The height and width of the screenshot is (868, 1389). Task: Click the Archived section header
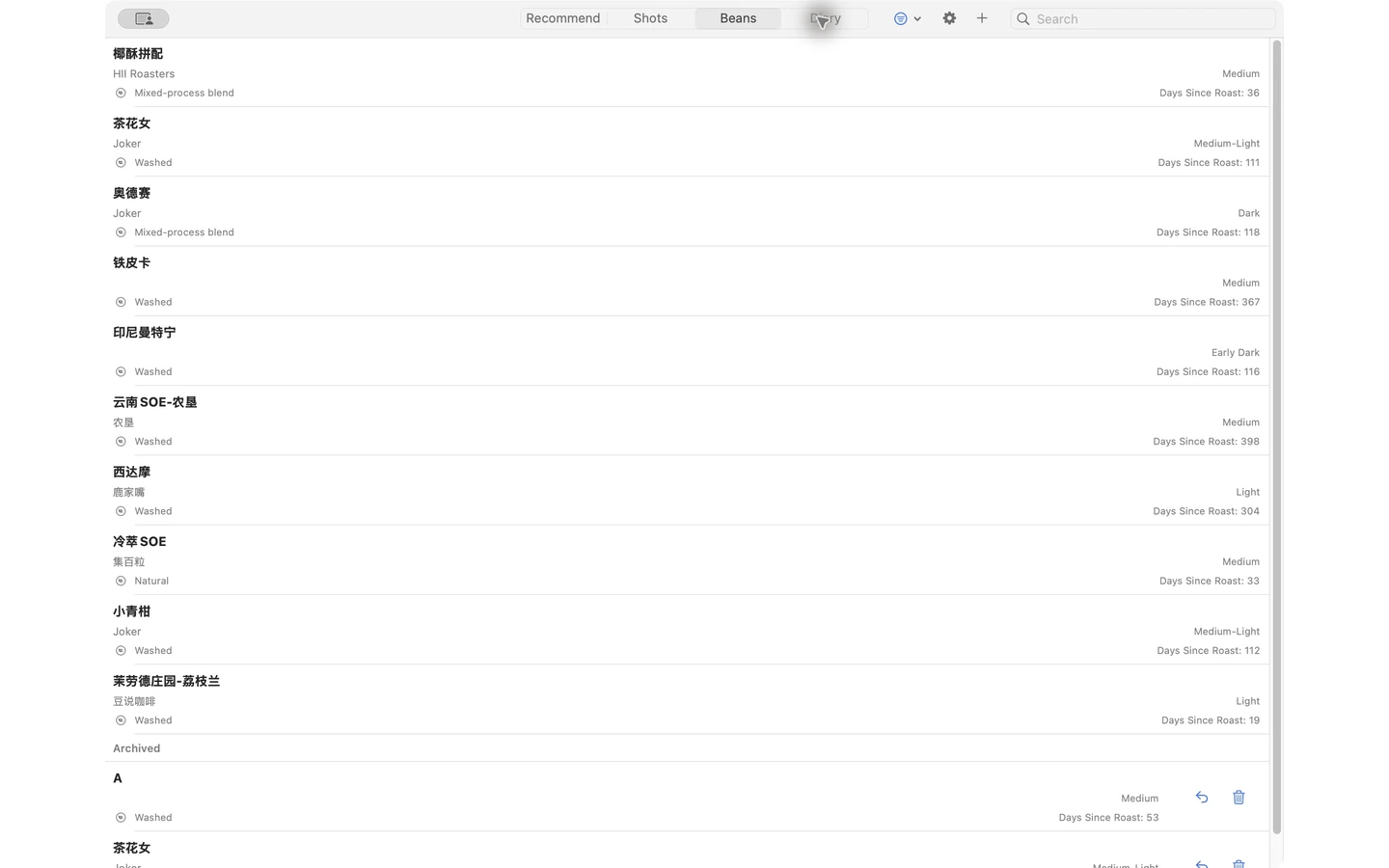[136, 748]
